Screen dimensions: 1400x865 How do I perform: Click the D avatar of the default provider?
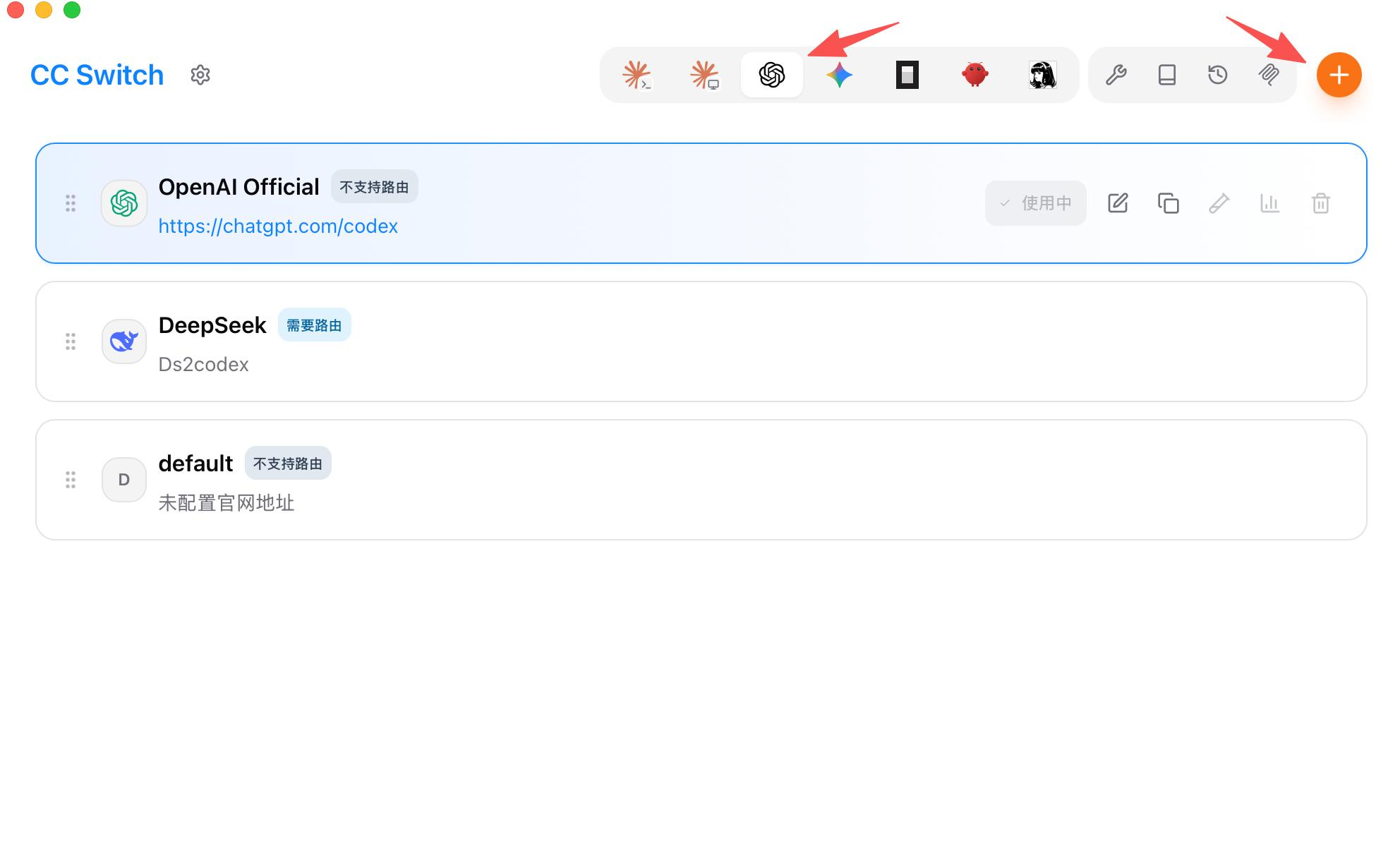[124, 480]
